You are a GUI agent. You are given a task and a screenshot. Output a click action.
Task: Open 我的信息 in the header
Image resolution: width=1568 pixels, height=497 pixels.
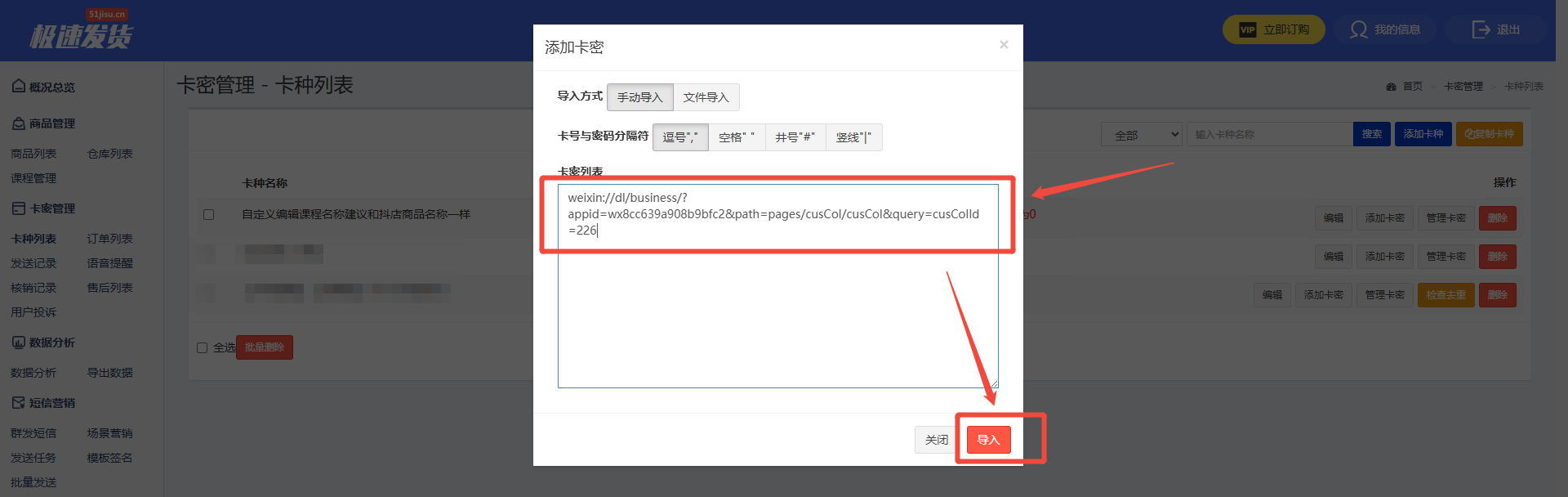(x=1385, y=29)
